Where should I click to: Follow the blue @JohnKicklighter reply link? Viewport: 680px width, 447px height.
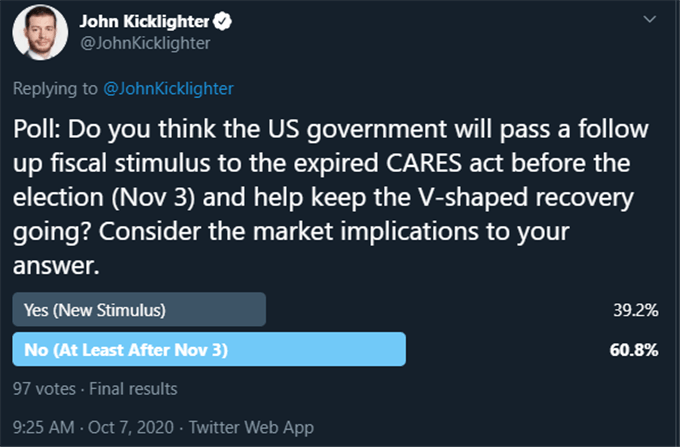point(168,88)
